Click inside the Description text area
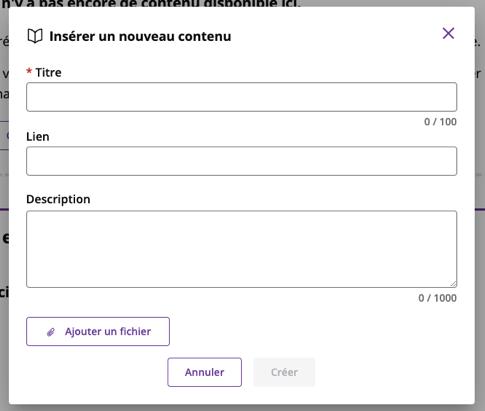485x411 pixels. (241, 249)
